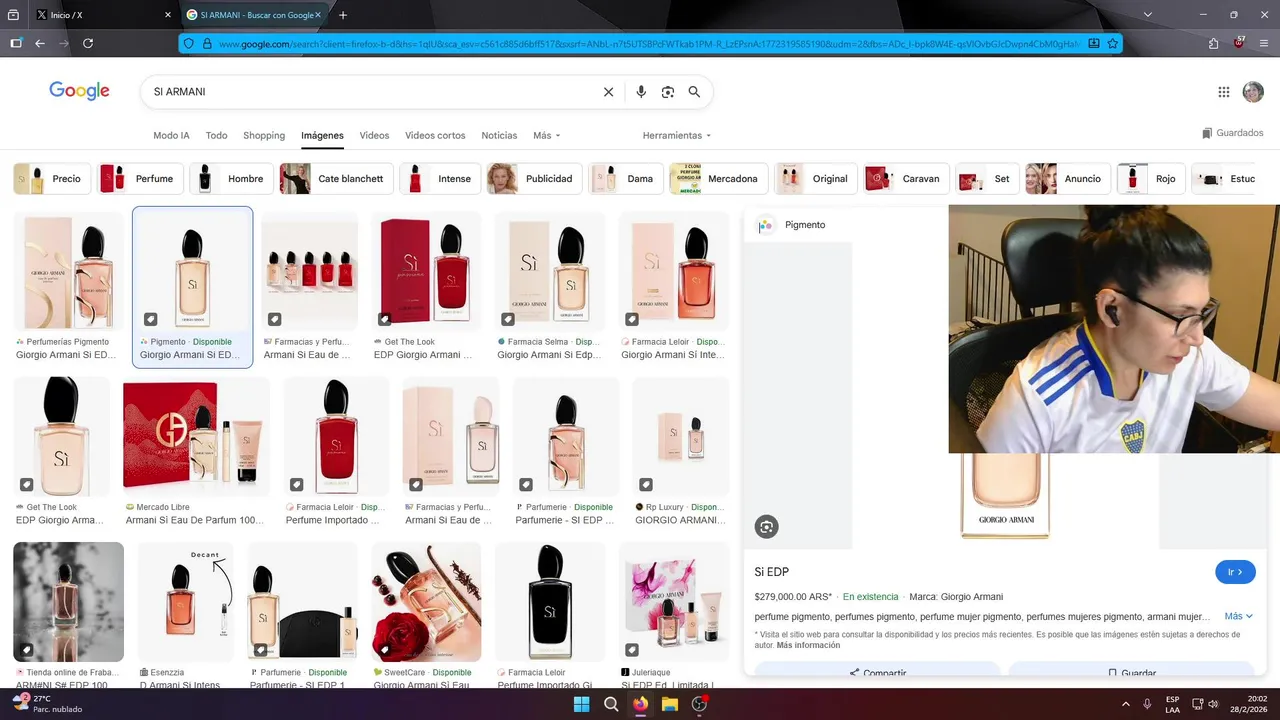This screenshot has height=720, width=1280.
Task: Open the Rp Luxury GIORGIO ARMANI thumbnail
Action: pos(681,437)
